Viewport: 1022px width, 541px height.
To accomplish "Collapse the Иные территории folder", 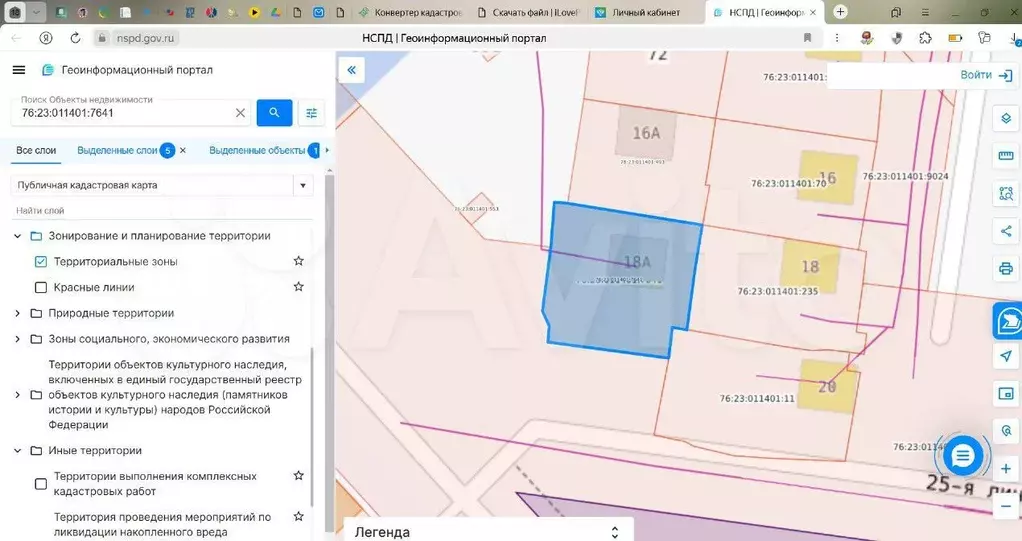I will click(18, 450).
